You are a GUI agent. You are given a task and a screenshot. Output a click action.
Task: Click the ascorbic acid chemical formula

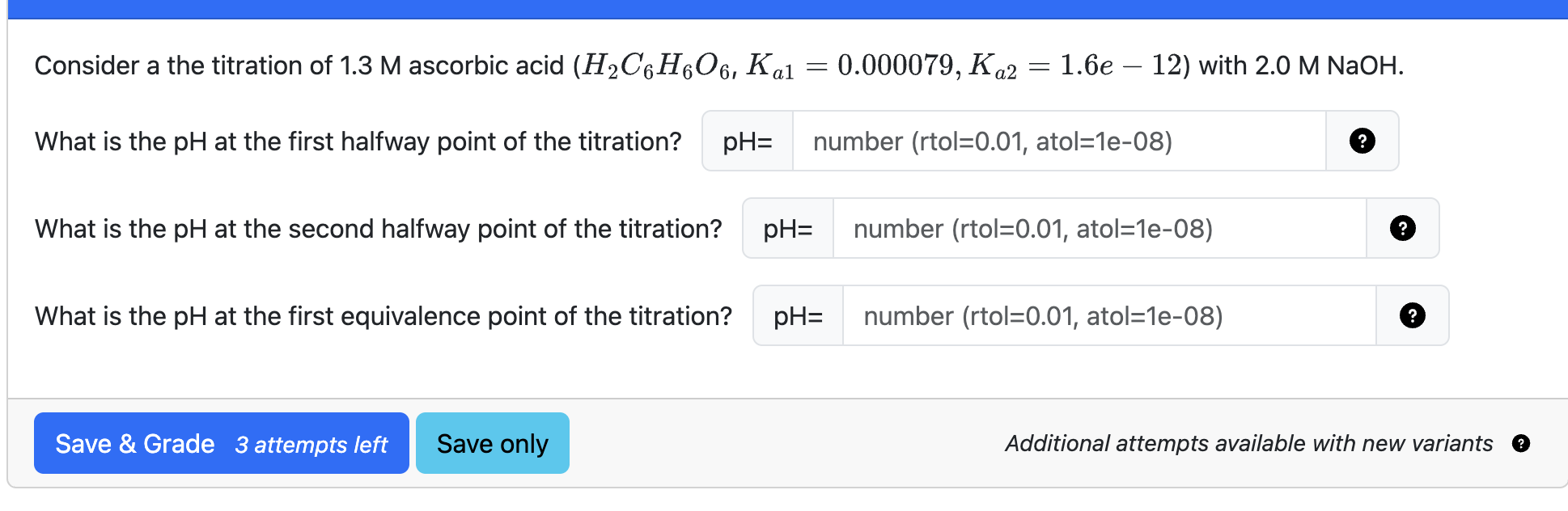[657, 65]
